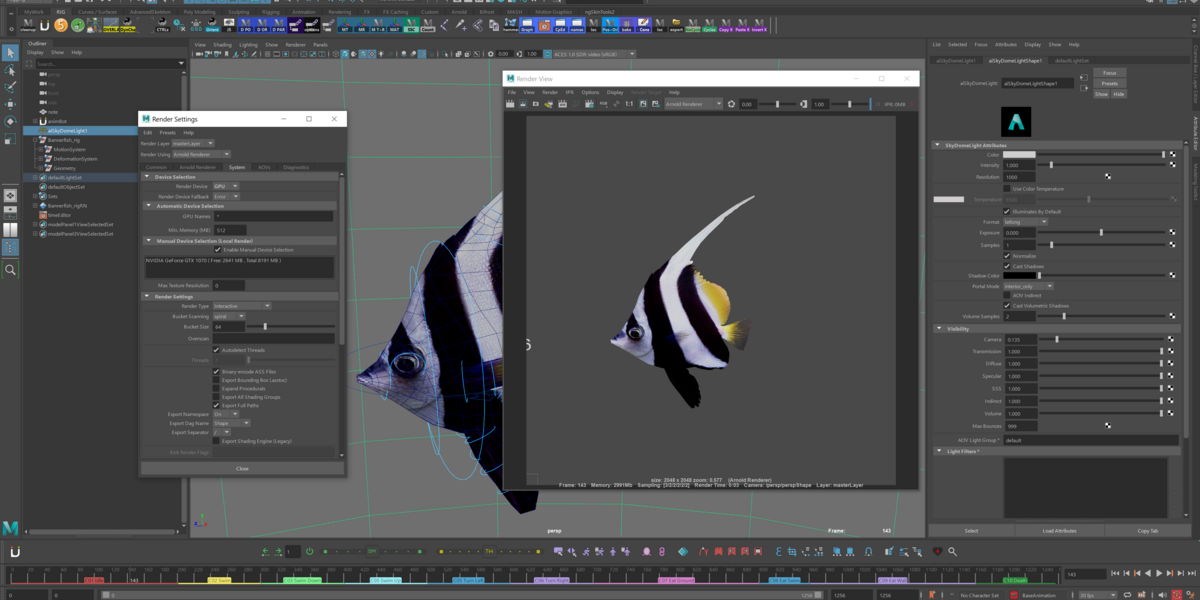This screenshot has height=600, width=1200.
Task: Click the render current frame icon in Render View
Action: 512,104
